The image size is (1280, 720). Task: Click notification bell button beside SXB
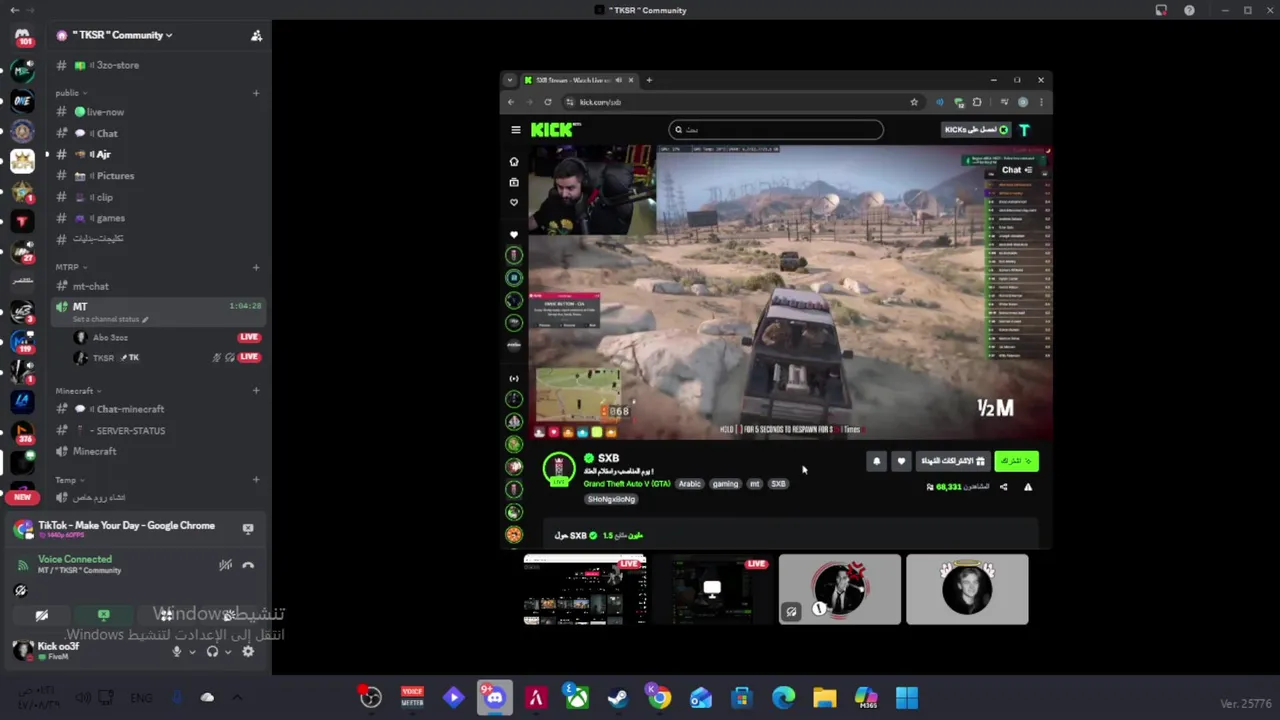click(877, 461)
